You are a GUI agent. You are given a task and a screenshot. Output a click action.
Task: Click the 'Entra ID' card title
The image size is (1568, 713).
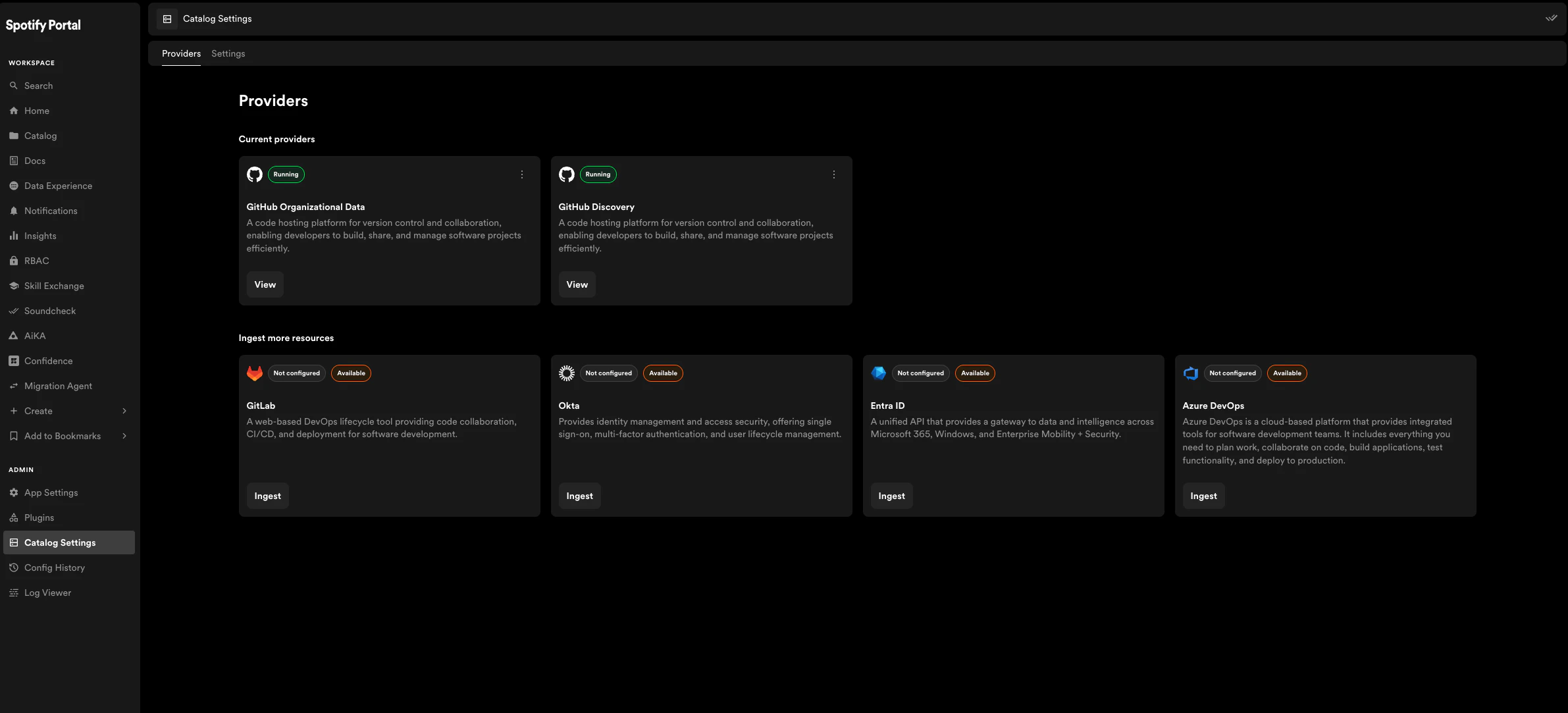pos(888,406)
